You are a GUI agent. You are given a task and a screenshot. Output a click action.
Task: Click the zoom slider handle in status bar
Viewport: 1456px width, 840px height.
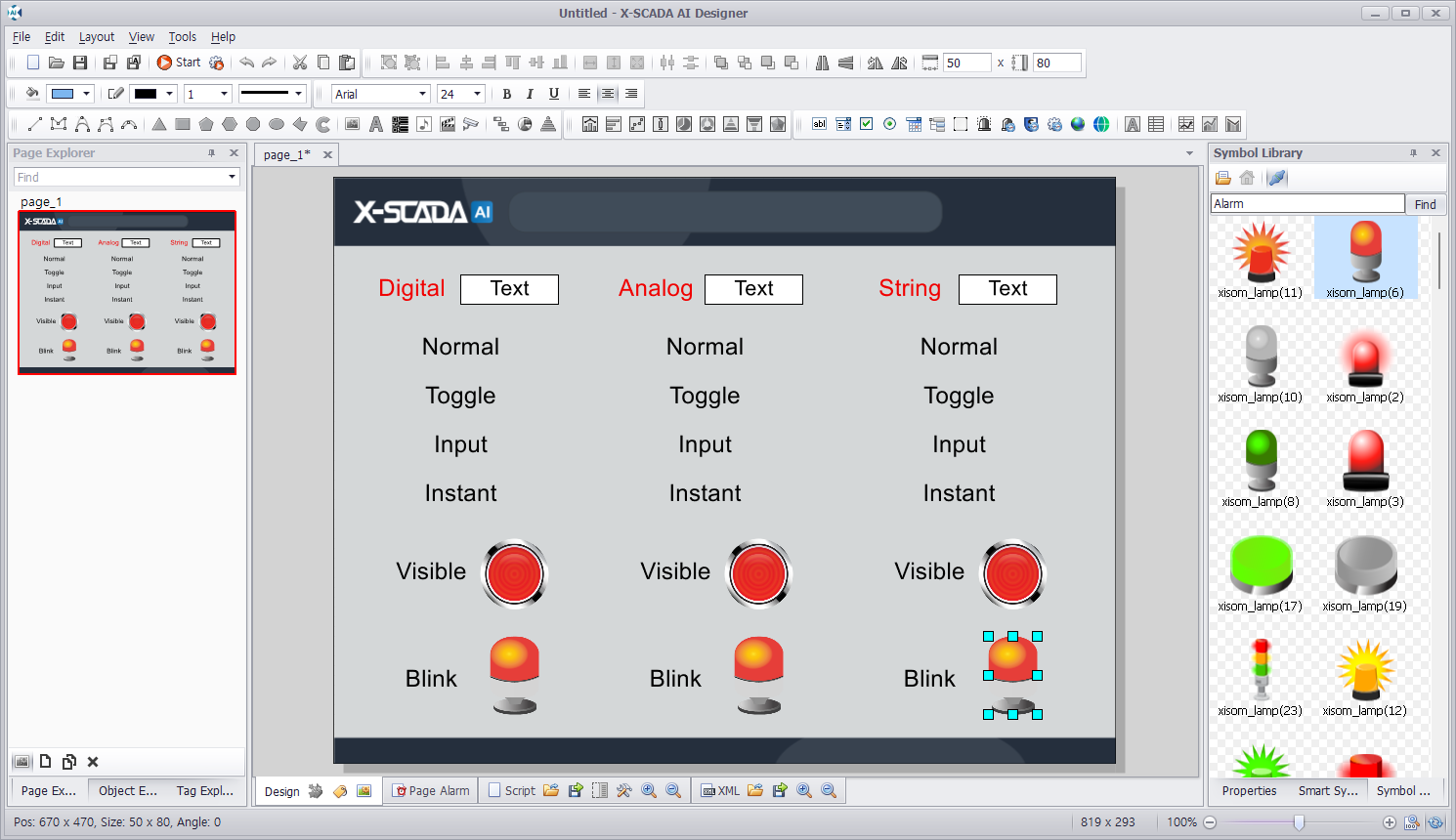point(1299,822)
